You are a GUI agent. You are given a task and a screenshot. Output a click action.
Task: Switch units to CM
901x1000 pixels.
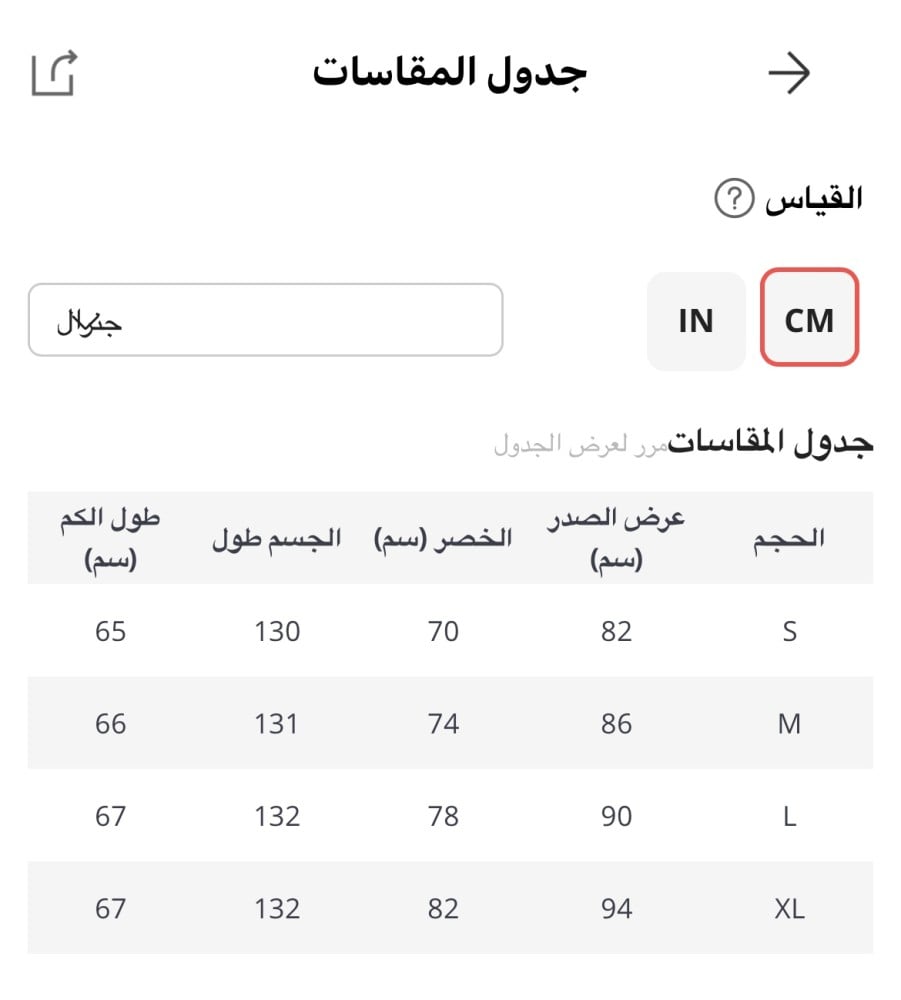tap(809, 320)
